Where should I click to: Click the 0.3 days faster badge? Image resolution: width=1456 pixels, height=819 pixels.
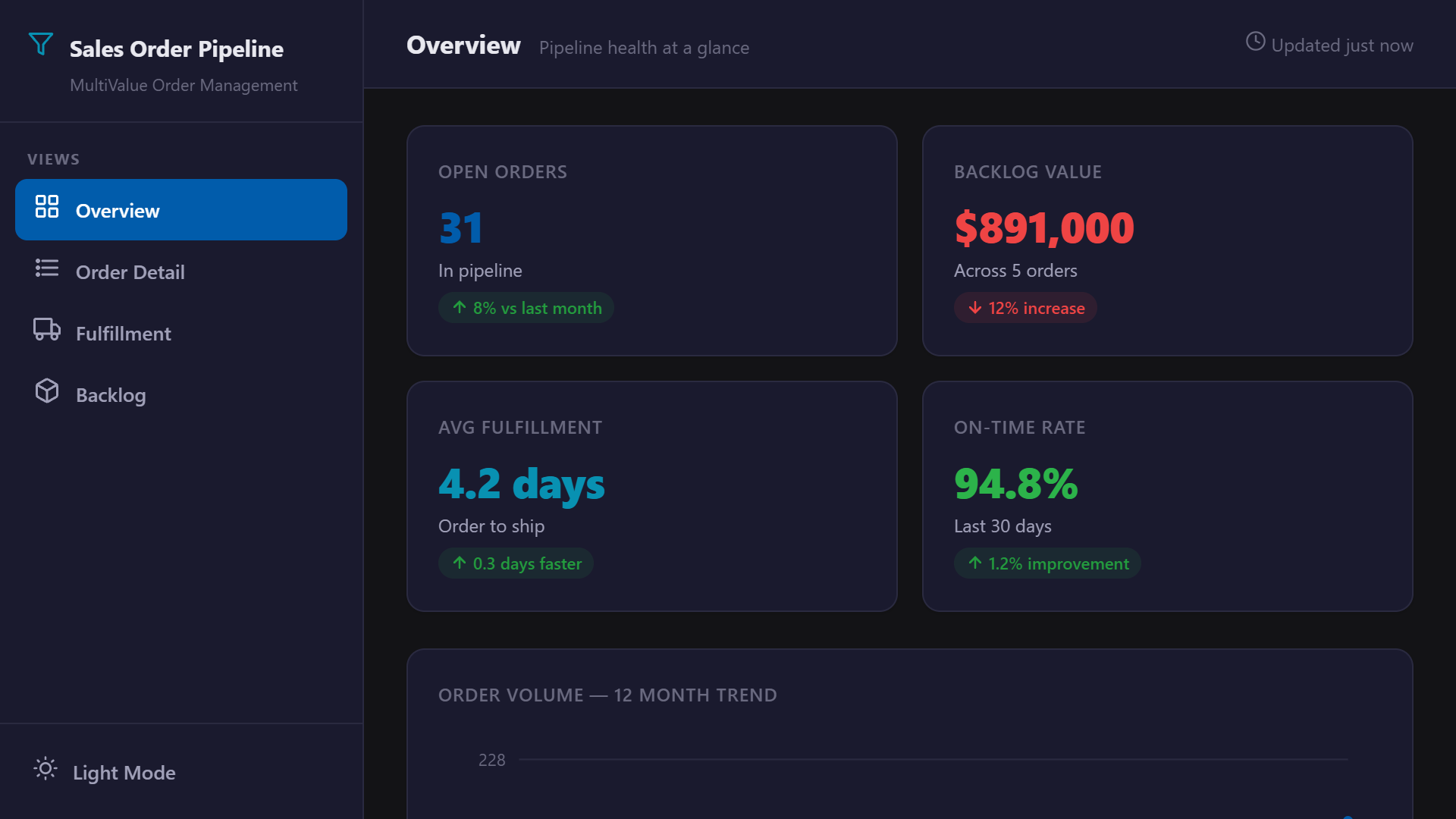516,563
